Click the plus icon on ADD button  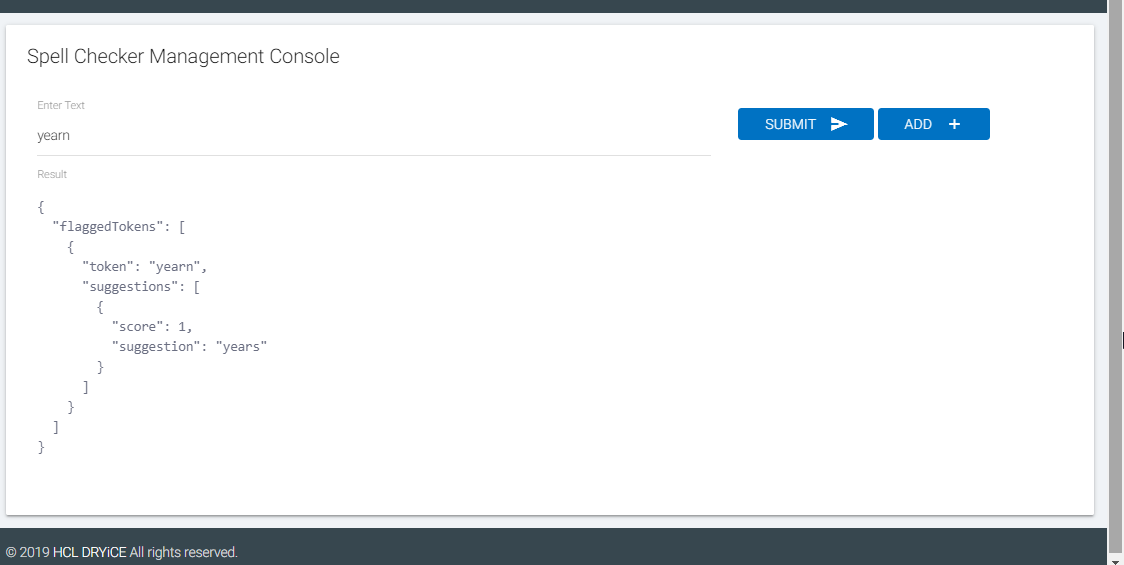[954, 124]
